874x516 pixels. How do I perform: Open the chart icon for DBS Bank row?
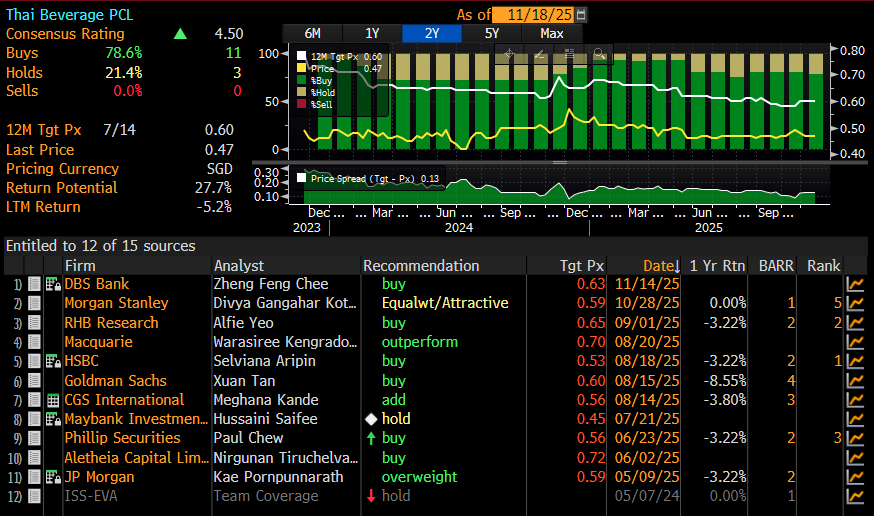point(856,284)
